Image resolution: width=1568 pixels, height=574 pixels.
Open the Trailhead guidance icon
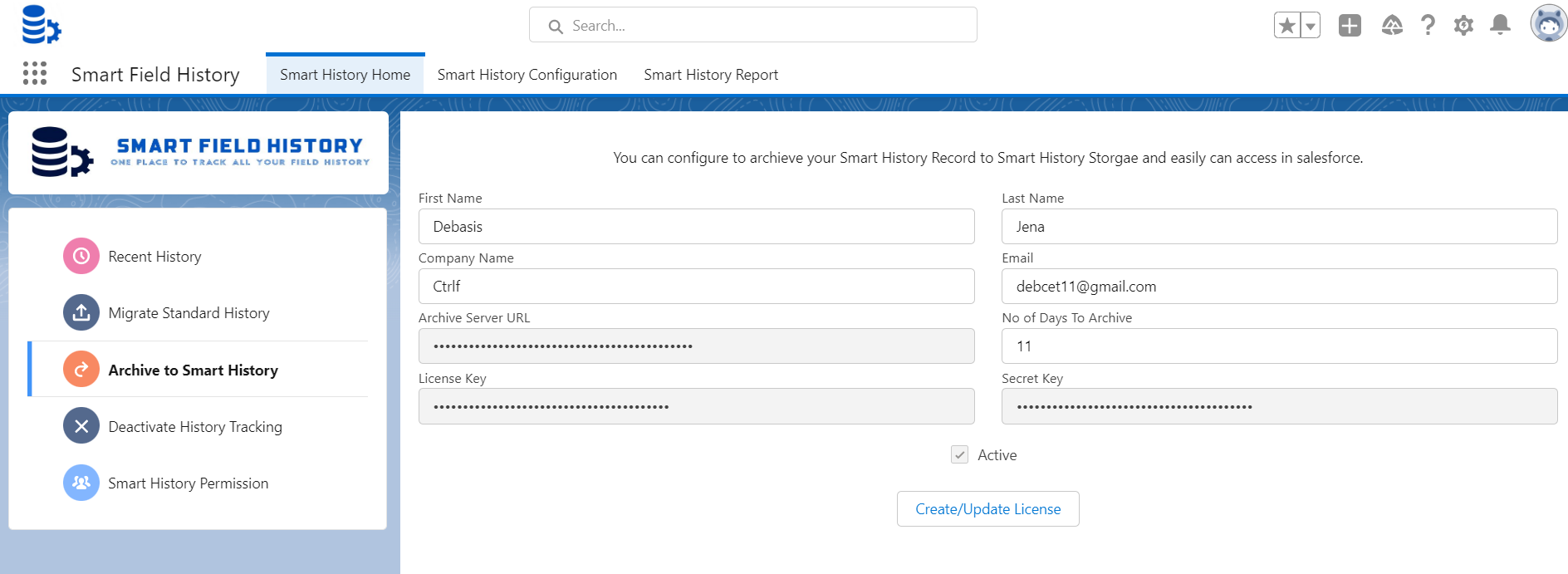click(x=1392, y=26)
